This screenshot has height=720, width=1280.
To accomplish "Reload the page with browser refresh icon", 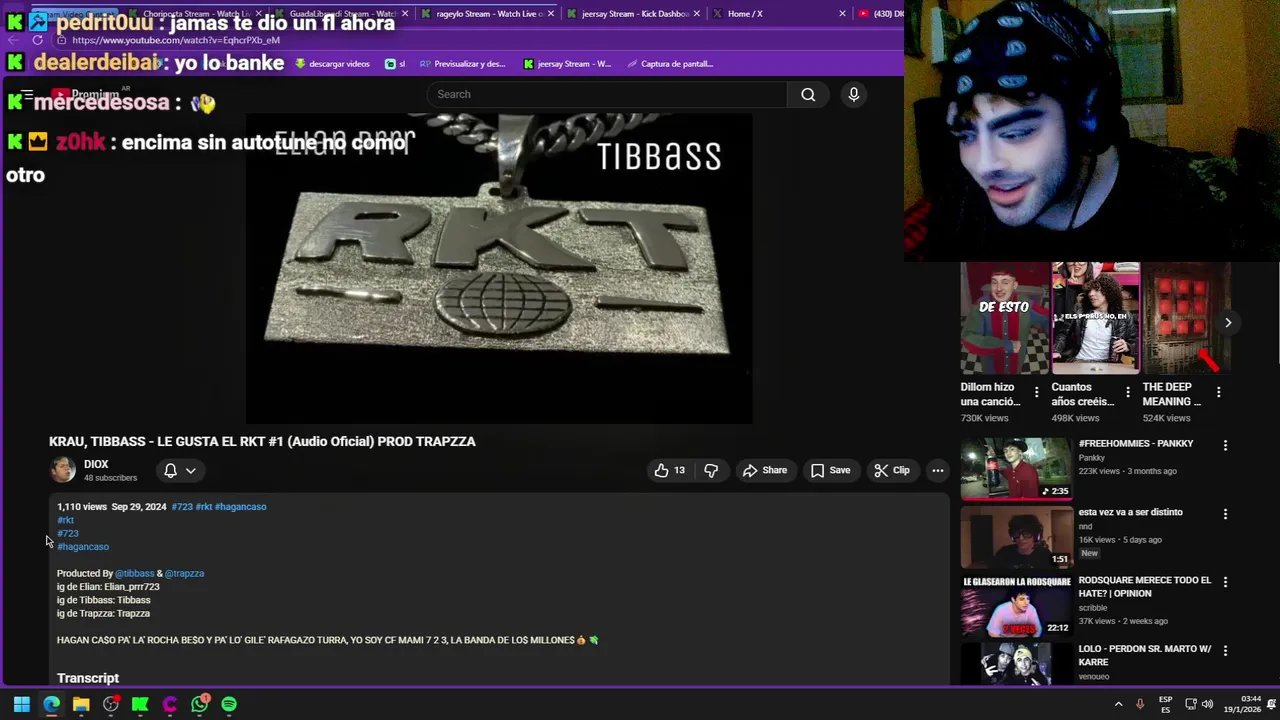I will pos(37,40).
